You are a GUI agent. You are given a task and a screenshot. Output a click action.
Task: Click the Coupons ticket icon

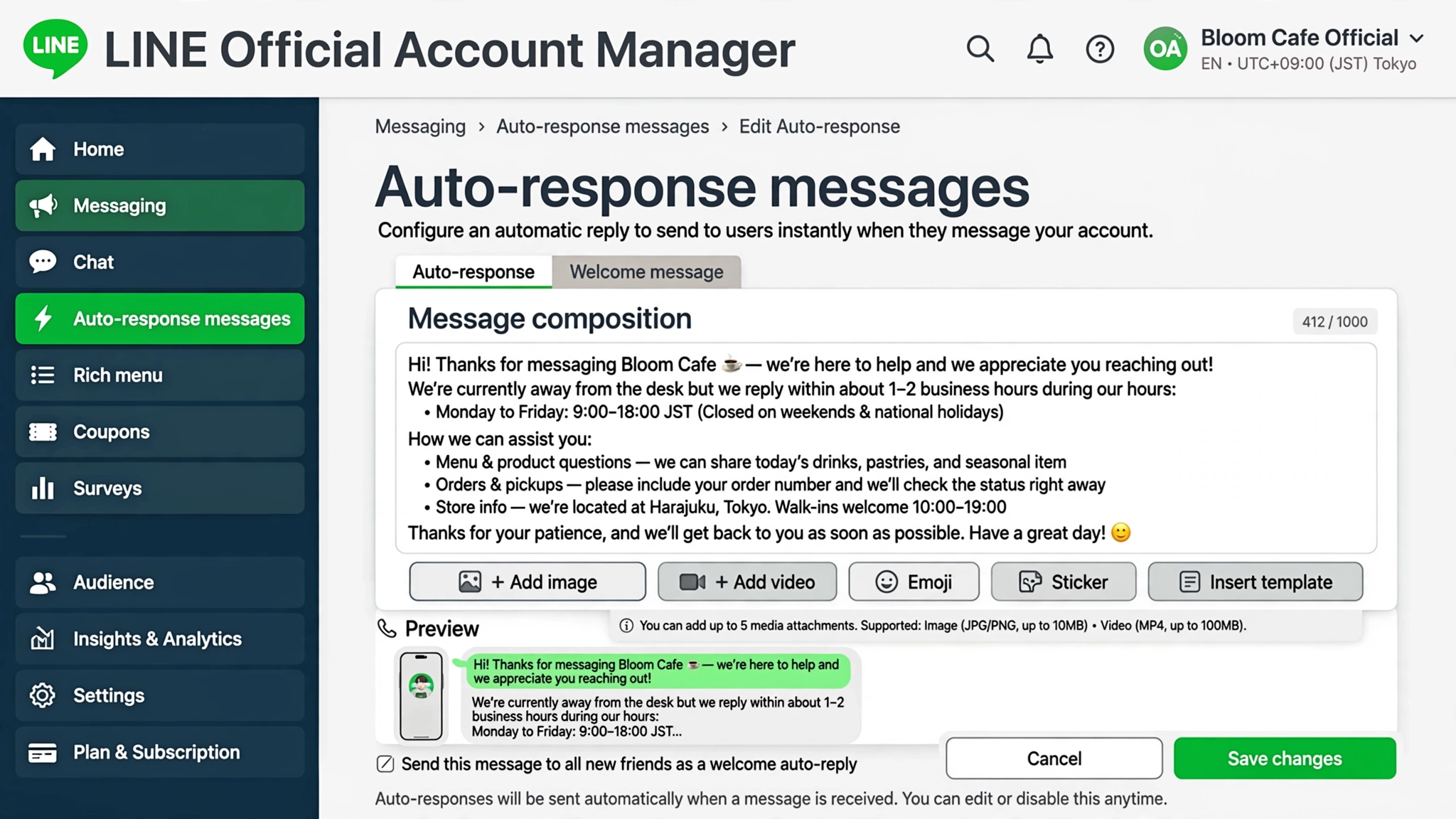pos(43,432)
